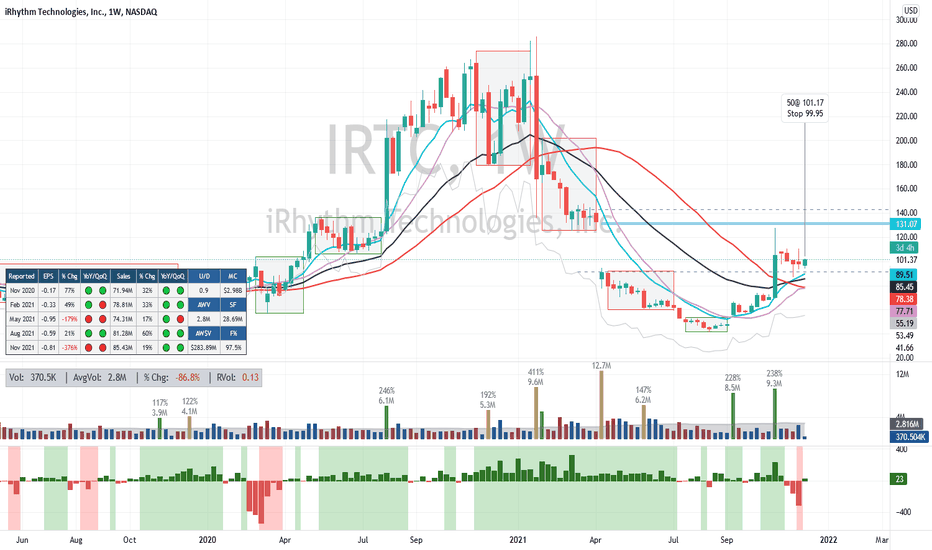Click the 280.00 price axis label
The image size is (932, 550).
coord(906,43)
